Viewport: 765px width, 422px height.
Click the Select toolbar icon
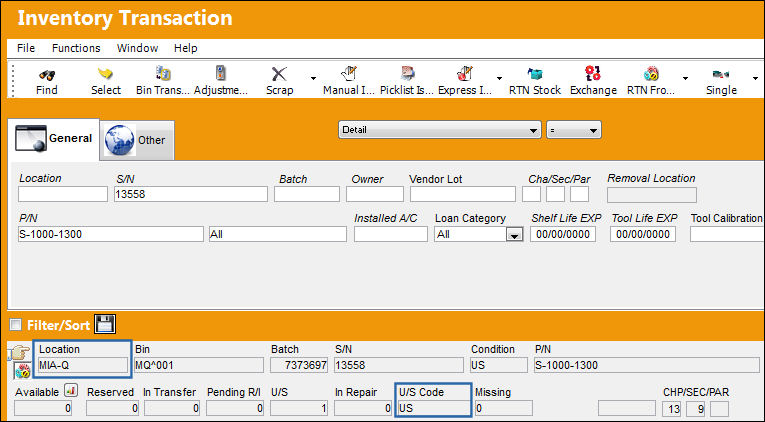pos(105,74)
